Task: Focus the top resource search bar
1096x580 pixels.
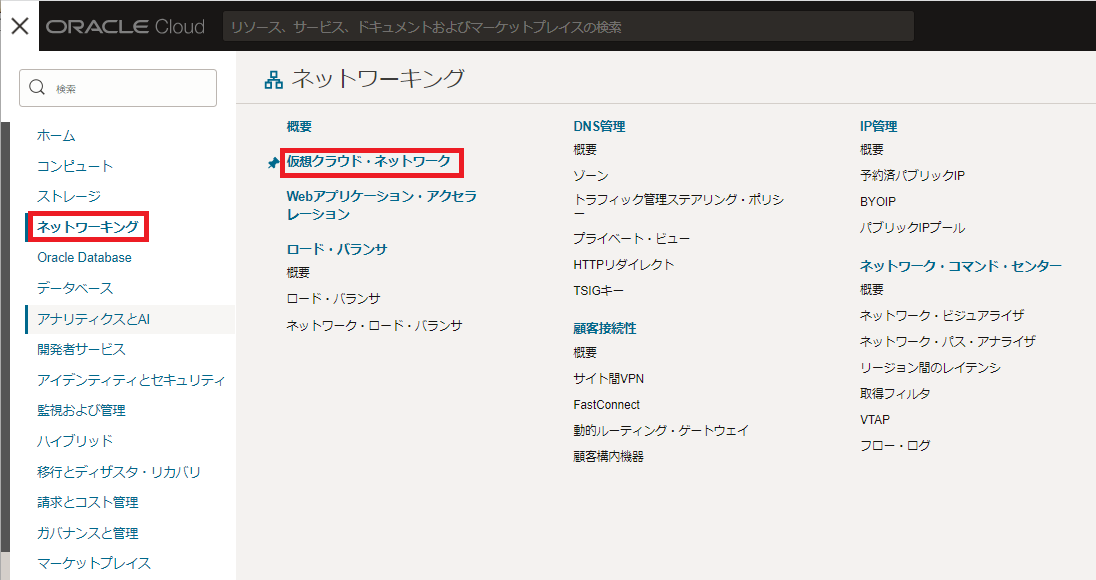Action: (x=568, y=27)
